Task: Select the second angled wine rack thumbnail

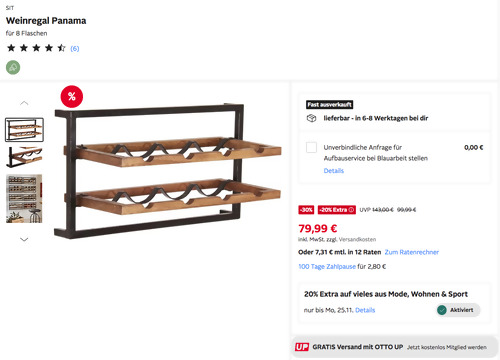Action: 24,157
